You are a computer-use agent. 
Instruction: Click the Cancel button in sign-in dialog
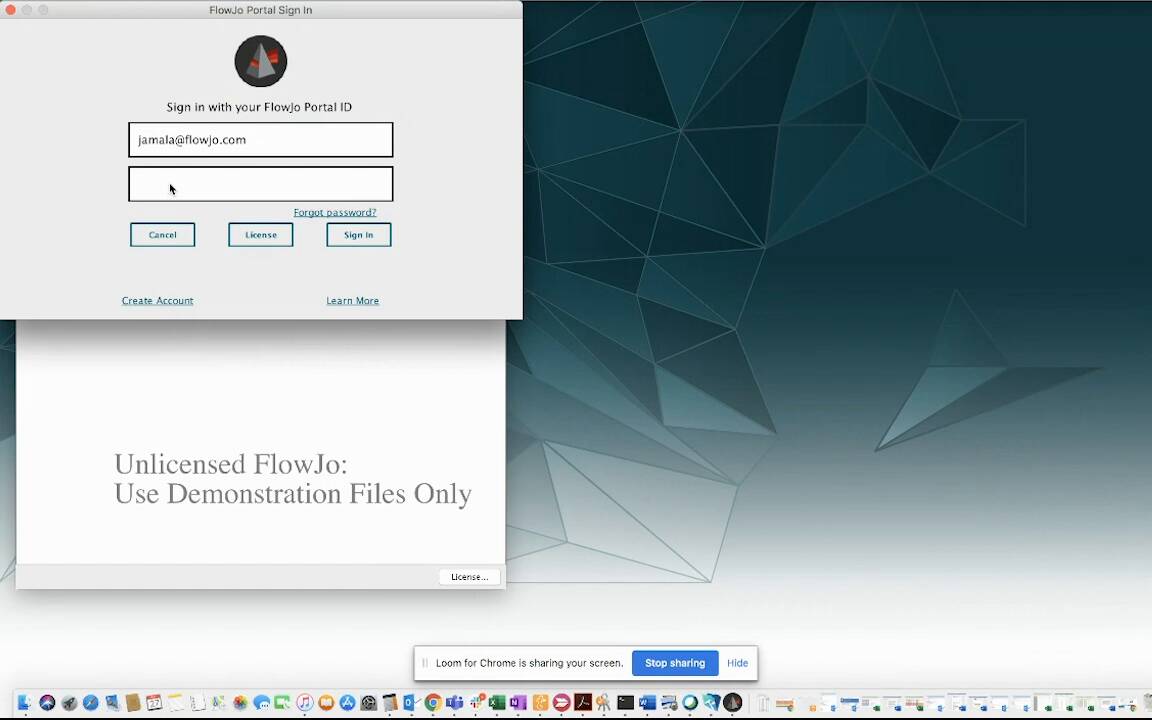pos(162,234)
